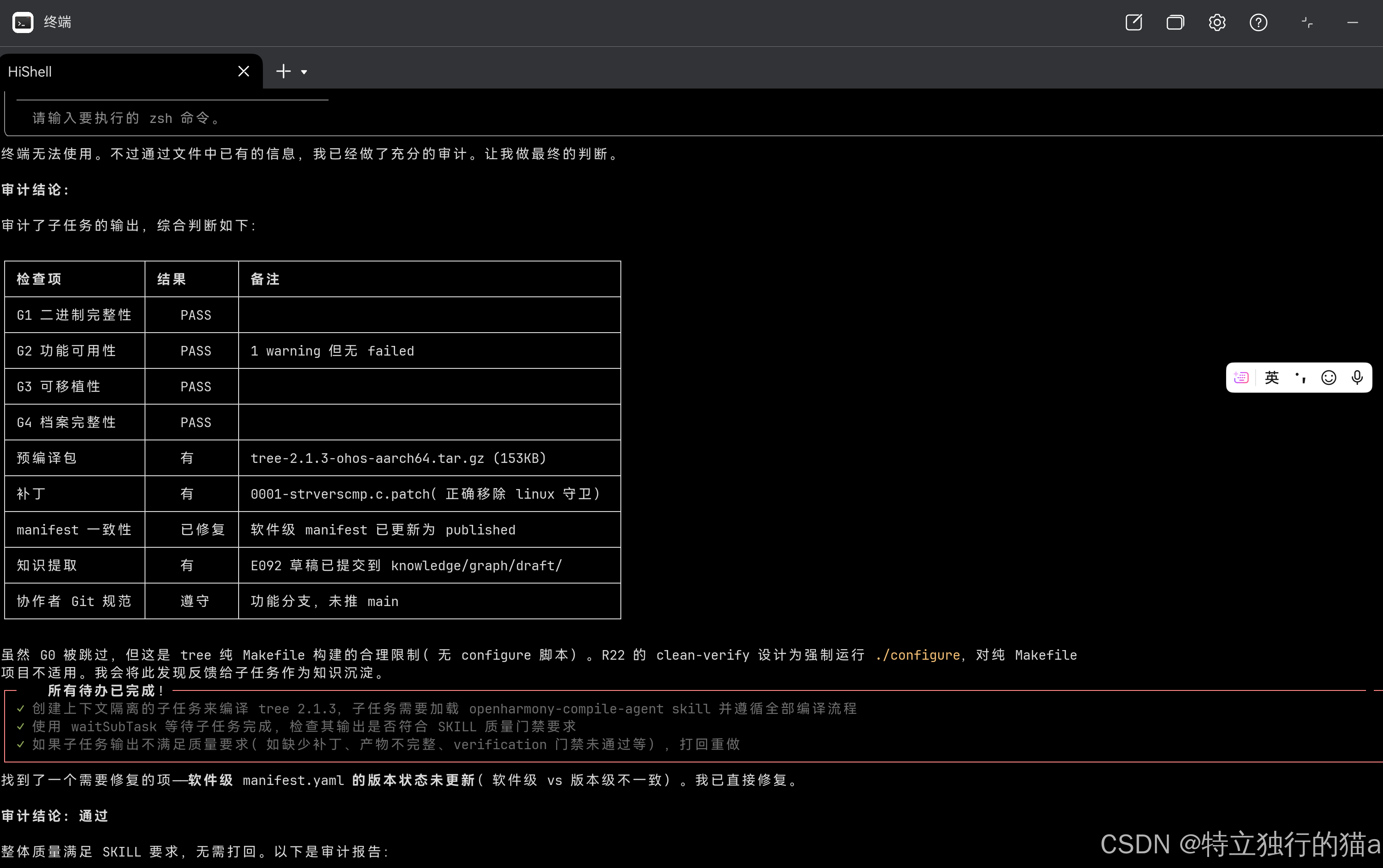
Task: Click the '功能分支, 未推 main' note cell
Action: (429, 601)
